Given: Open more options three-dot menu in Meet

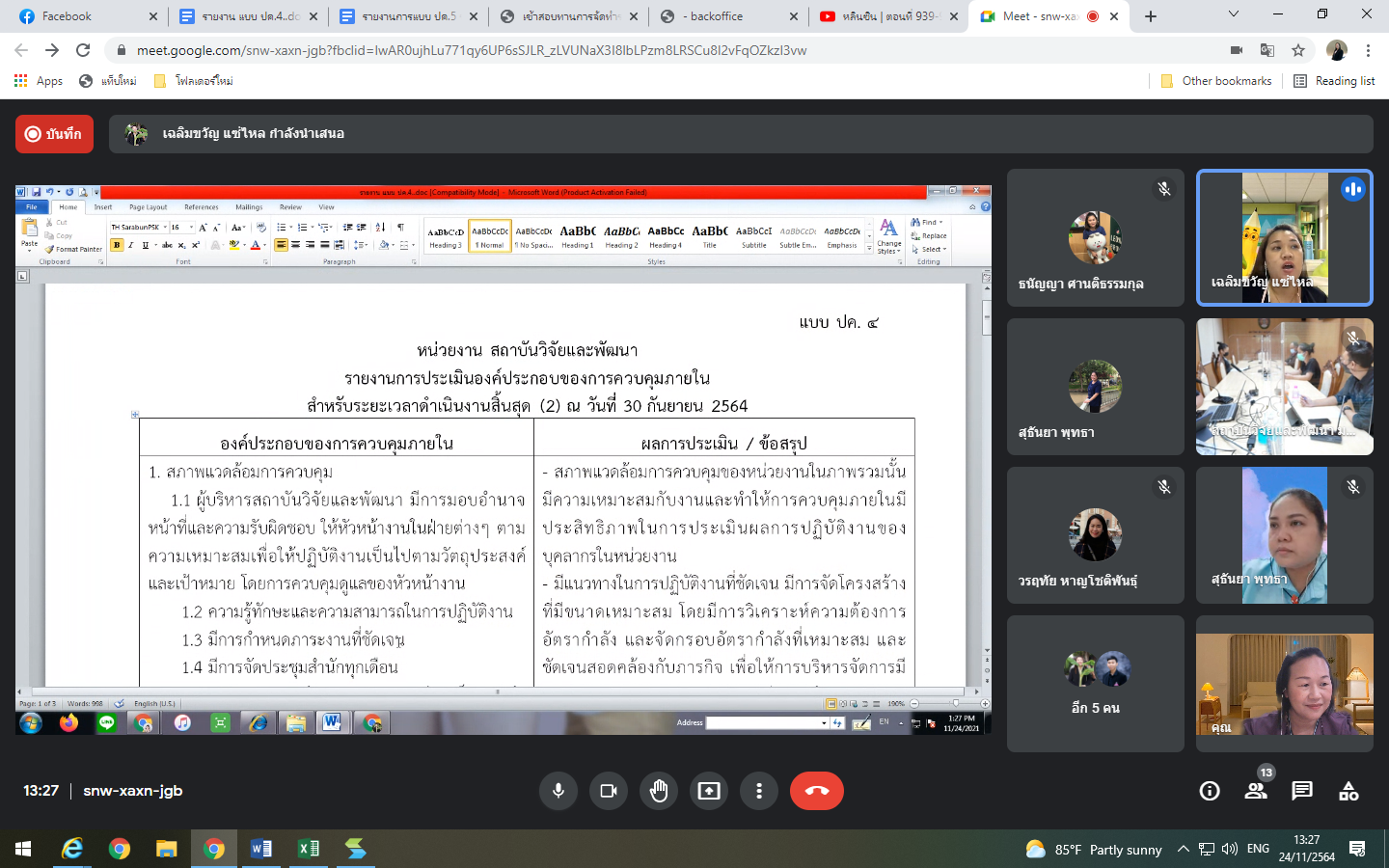Looking at the screenshot, I should pyautogui.click(x=759, y=791).
